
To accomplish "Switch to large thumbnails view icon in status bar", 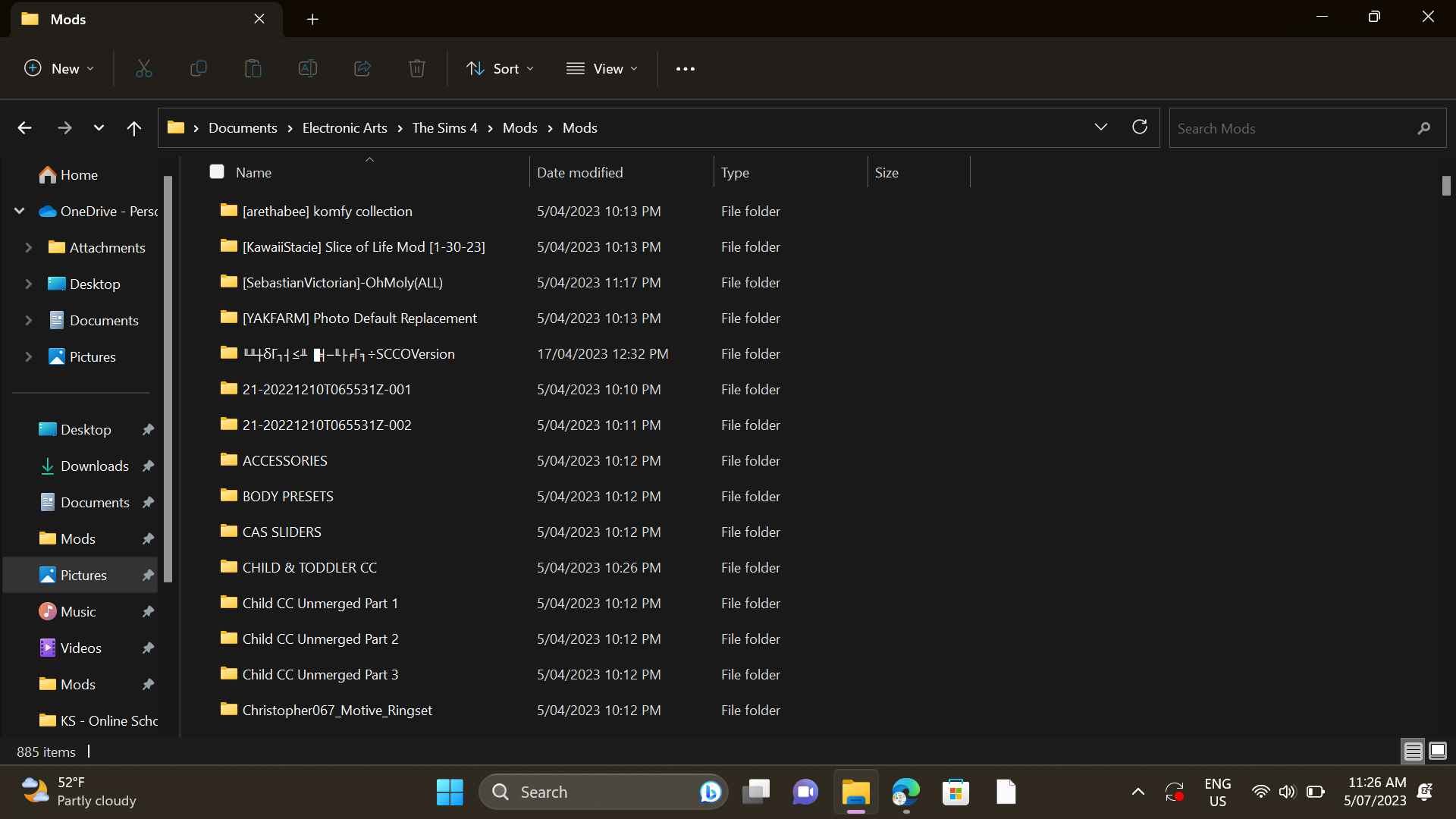I will pos(1438,752).
